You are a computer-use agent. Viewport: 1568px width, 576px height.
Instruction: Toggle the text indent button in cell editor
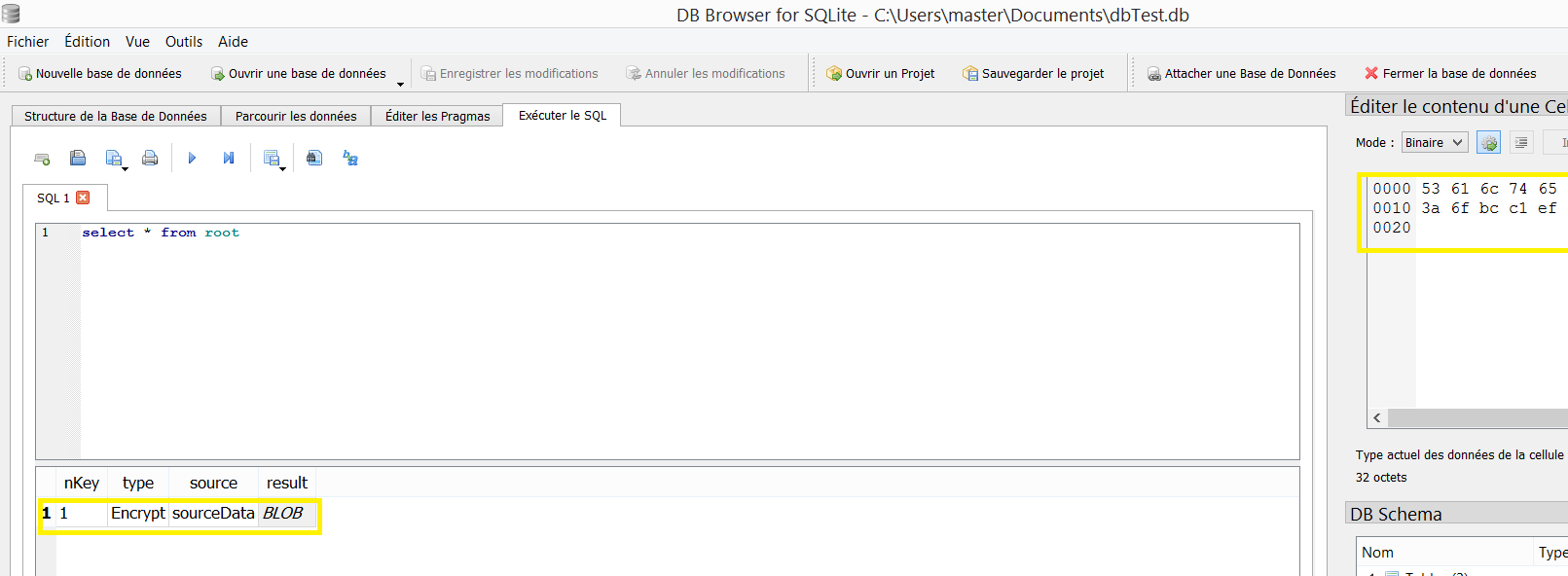tap(1521, 143)
